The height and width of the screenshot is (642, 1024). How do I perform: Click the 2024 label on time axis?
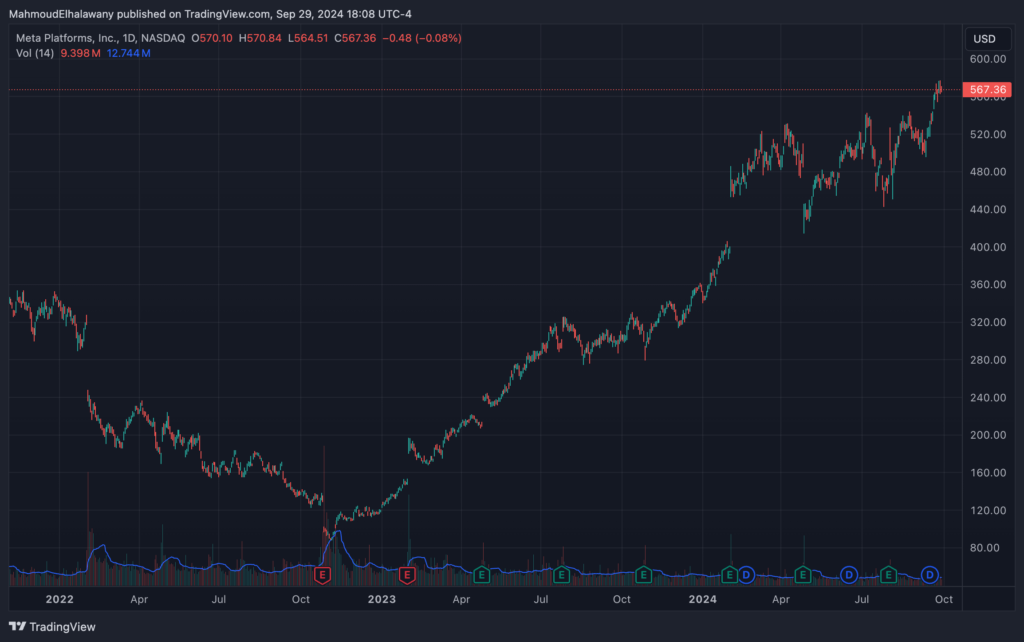point(702,600)
